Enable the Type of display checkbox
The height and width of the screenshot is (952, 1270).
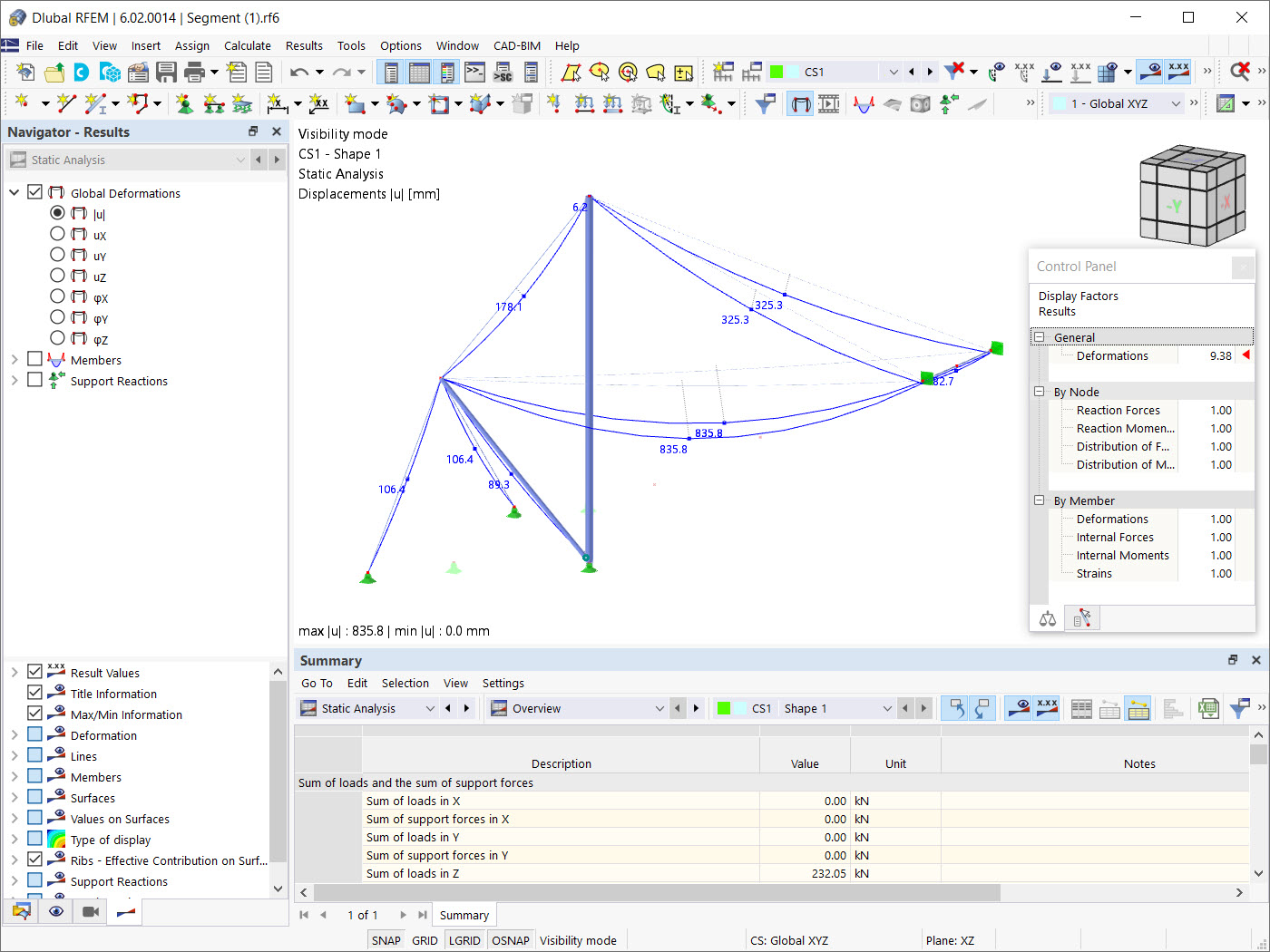(35, 839)
